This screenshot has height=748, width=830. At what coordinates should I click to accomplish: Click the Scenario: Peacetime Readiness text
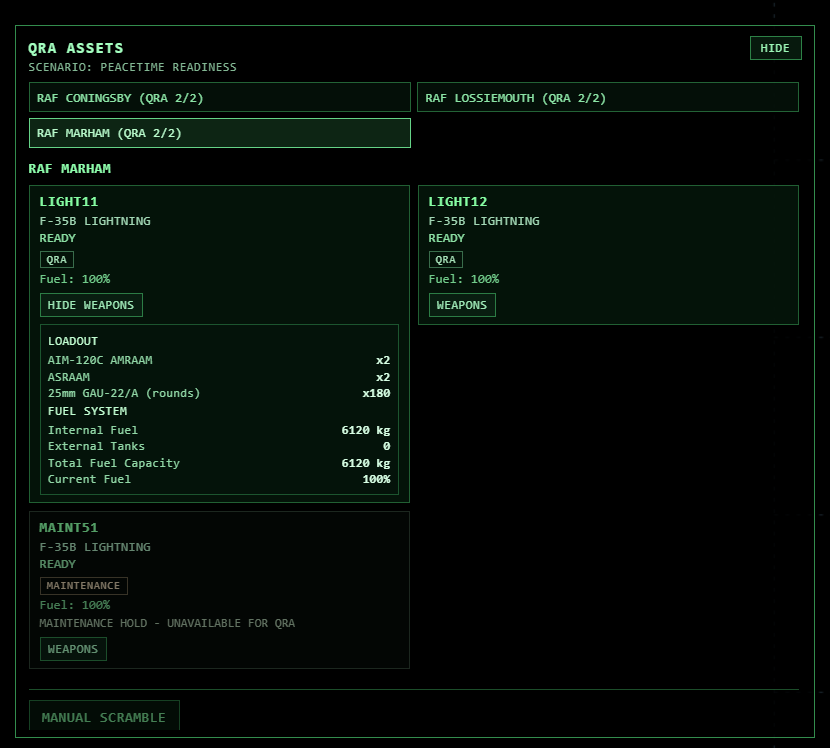(x=132, y=67)
